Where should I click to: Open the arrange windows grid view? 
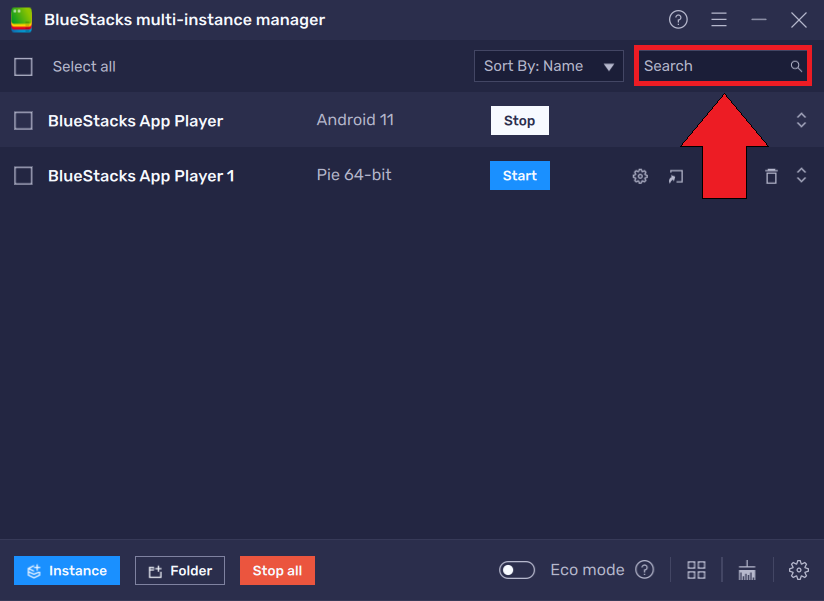point(696,569)
